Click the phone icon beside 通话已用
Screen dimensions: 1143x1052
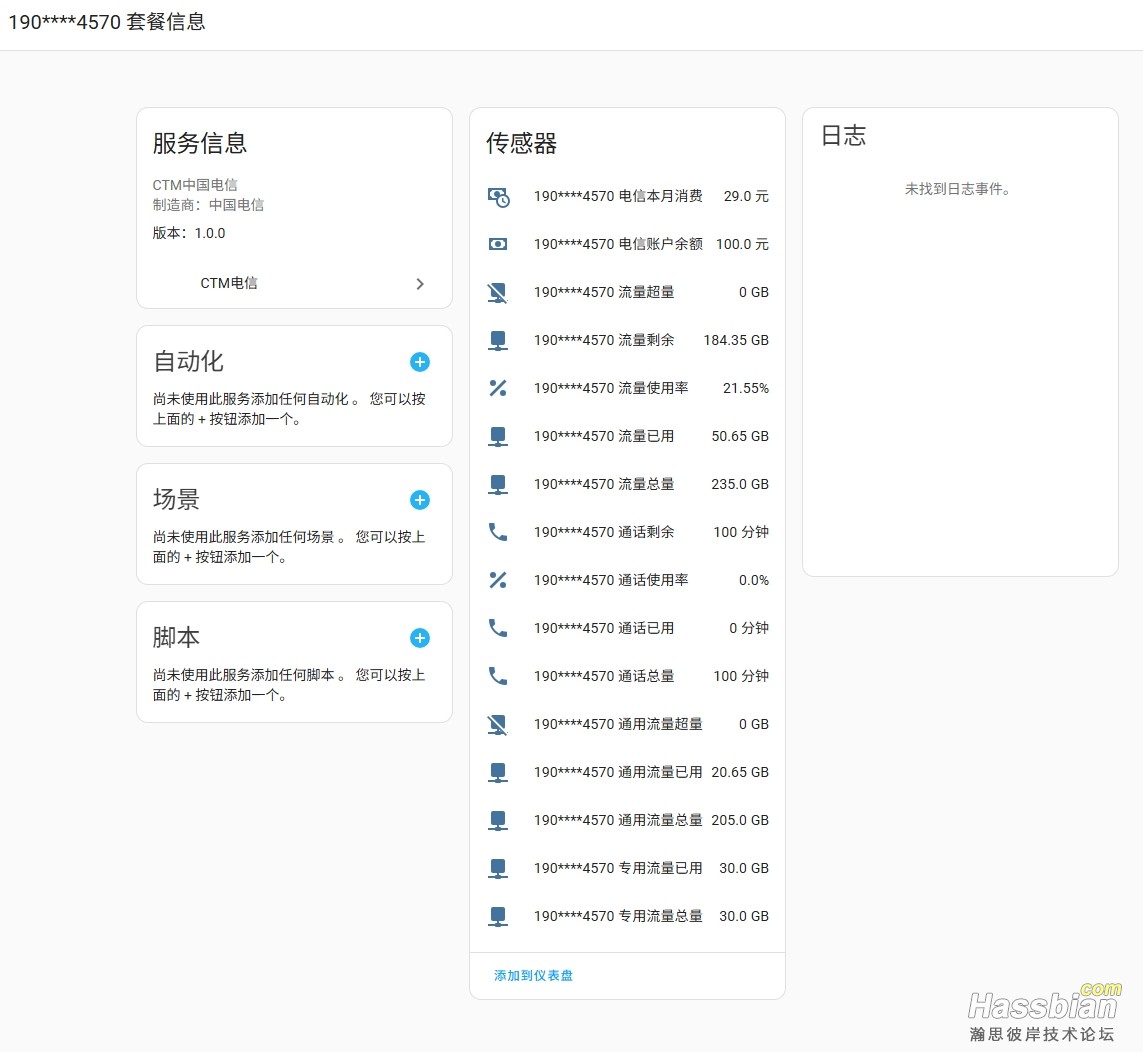(498, 628)
